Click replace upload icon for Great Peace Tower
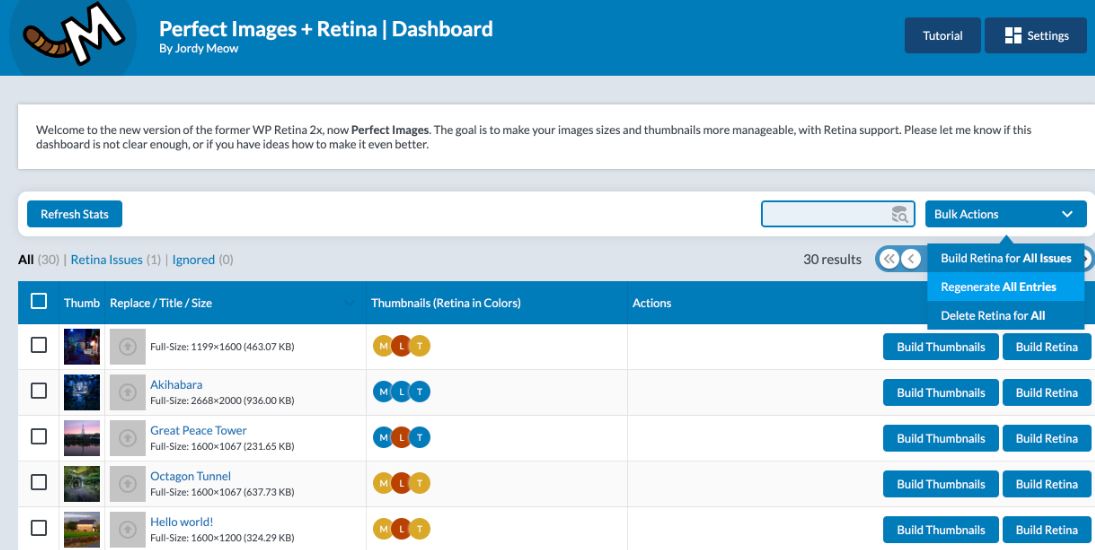 [128, 438]
